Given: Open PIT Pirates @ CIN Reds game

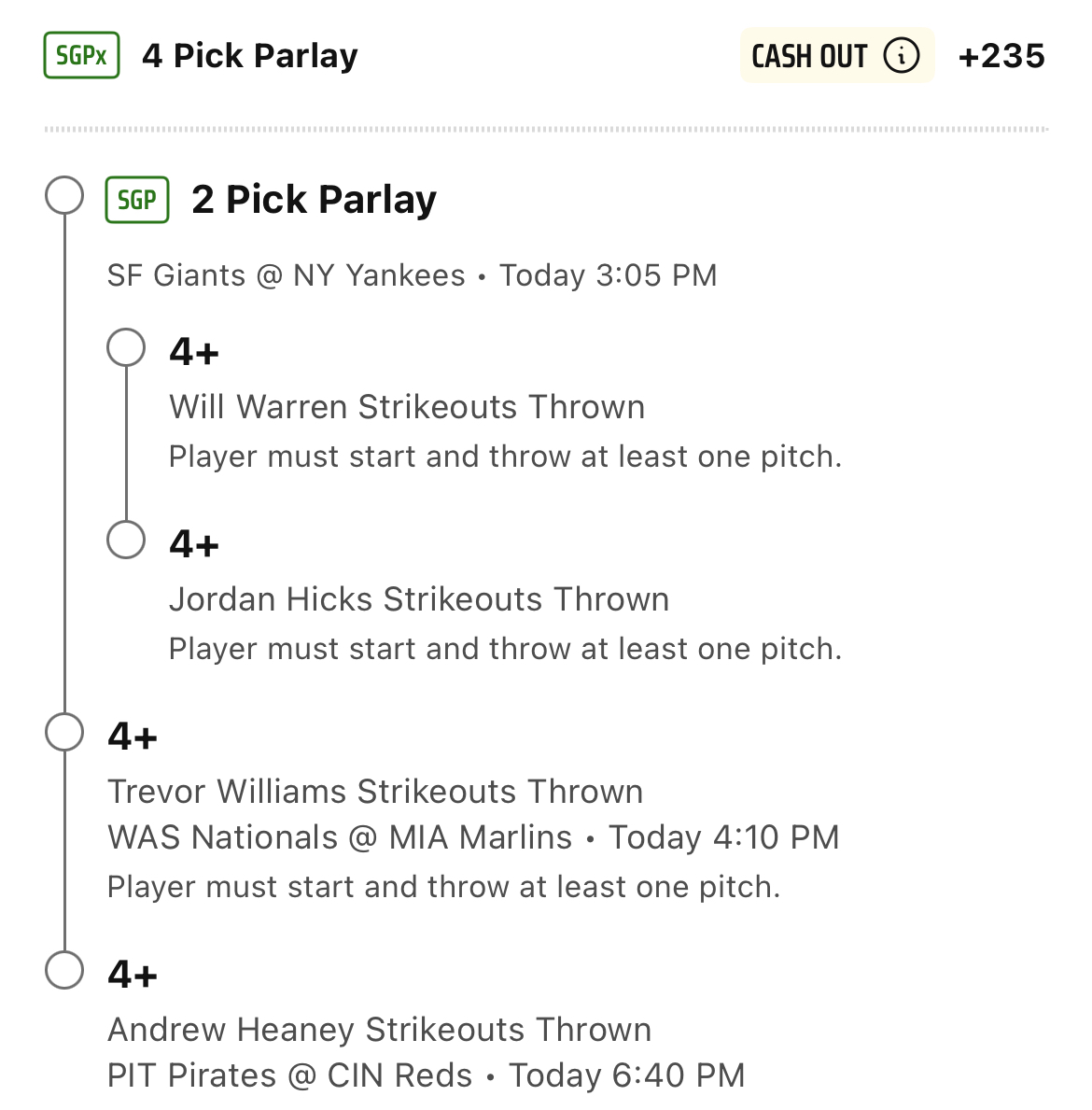Looking at the screenshot, I should [x=289, y=1075].
